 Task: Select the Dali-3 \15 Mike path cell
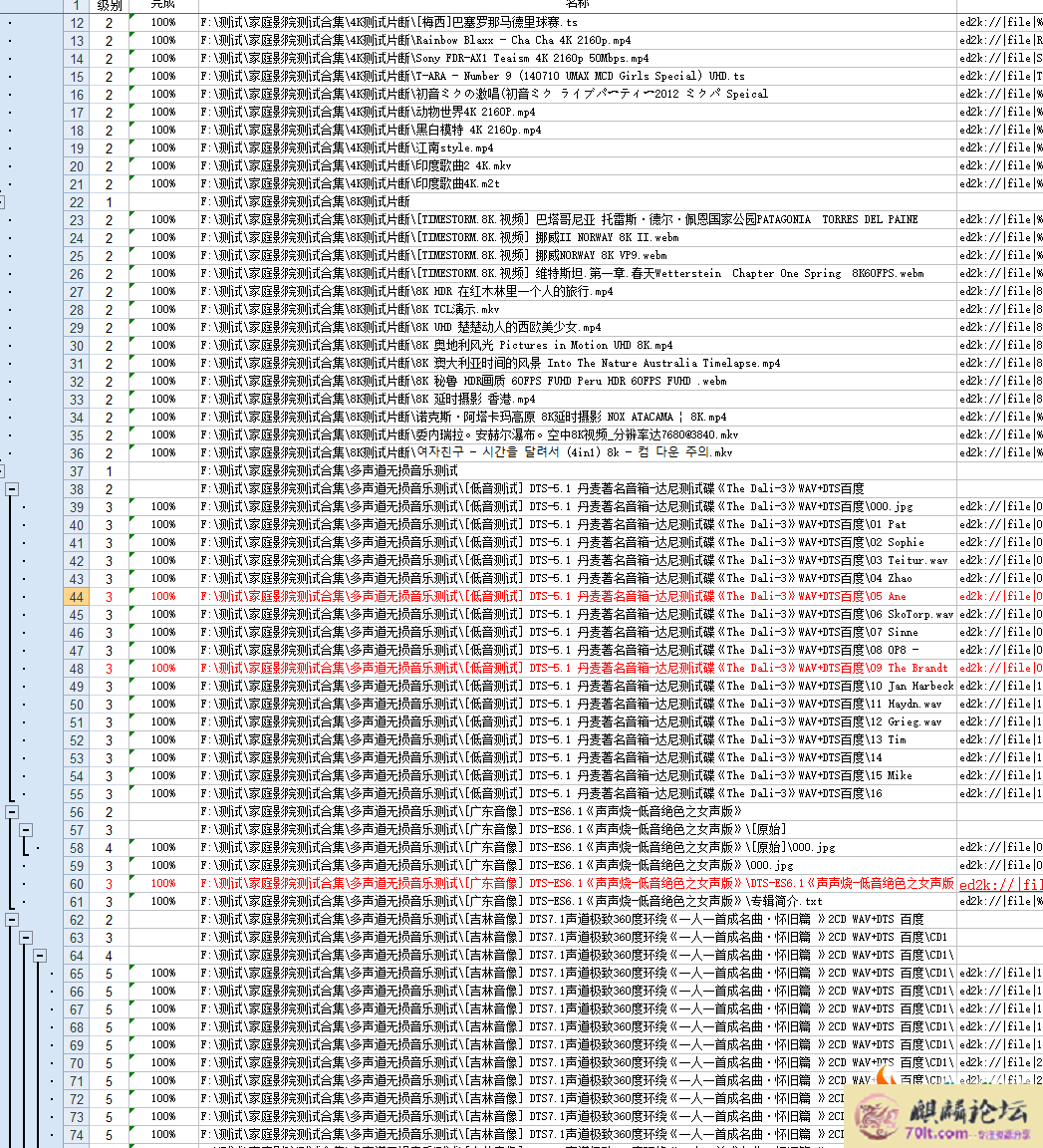tap(578, 776)
